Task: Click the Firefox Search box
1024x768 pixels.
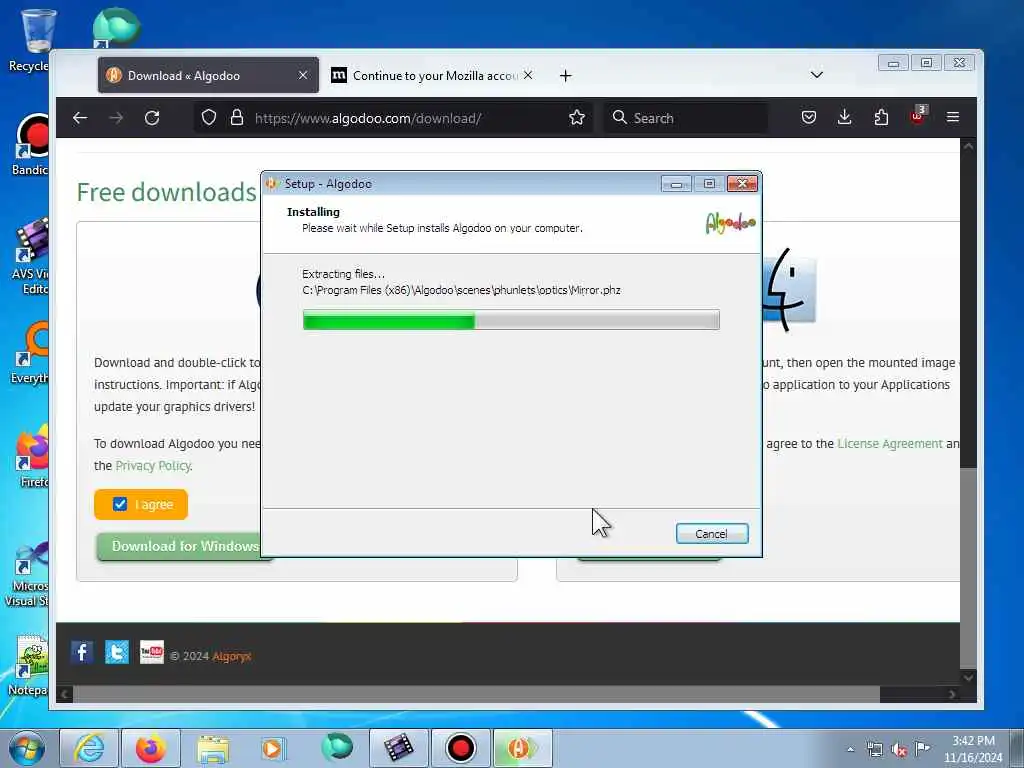Action: tap(686, 118)
